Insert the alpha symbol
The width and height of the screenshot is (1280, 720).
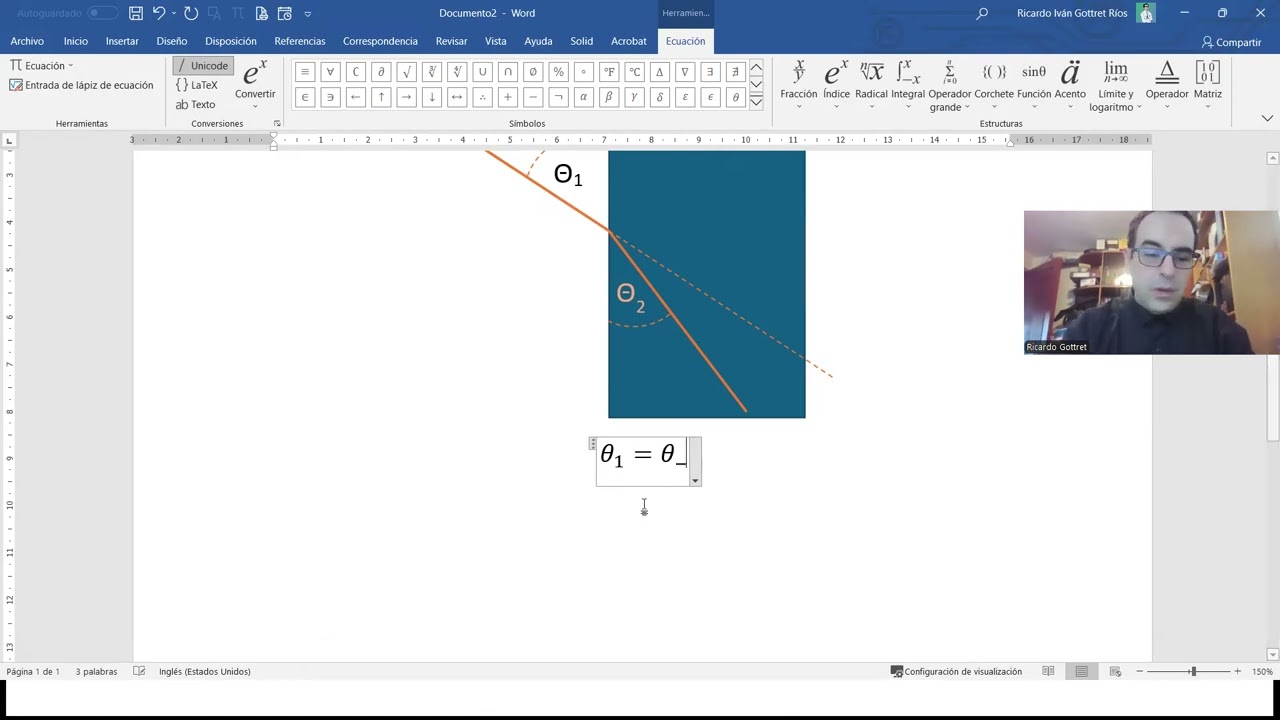click(x=584, y=97)
